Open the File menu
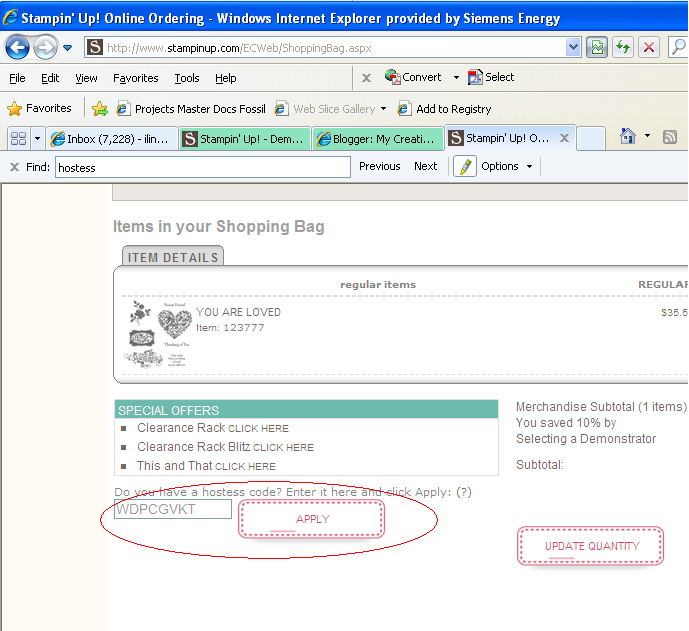This screenshot has width=689, height=631. pos(17,78)
